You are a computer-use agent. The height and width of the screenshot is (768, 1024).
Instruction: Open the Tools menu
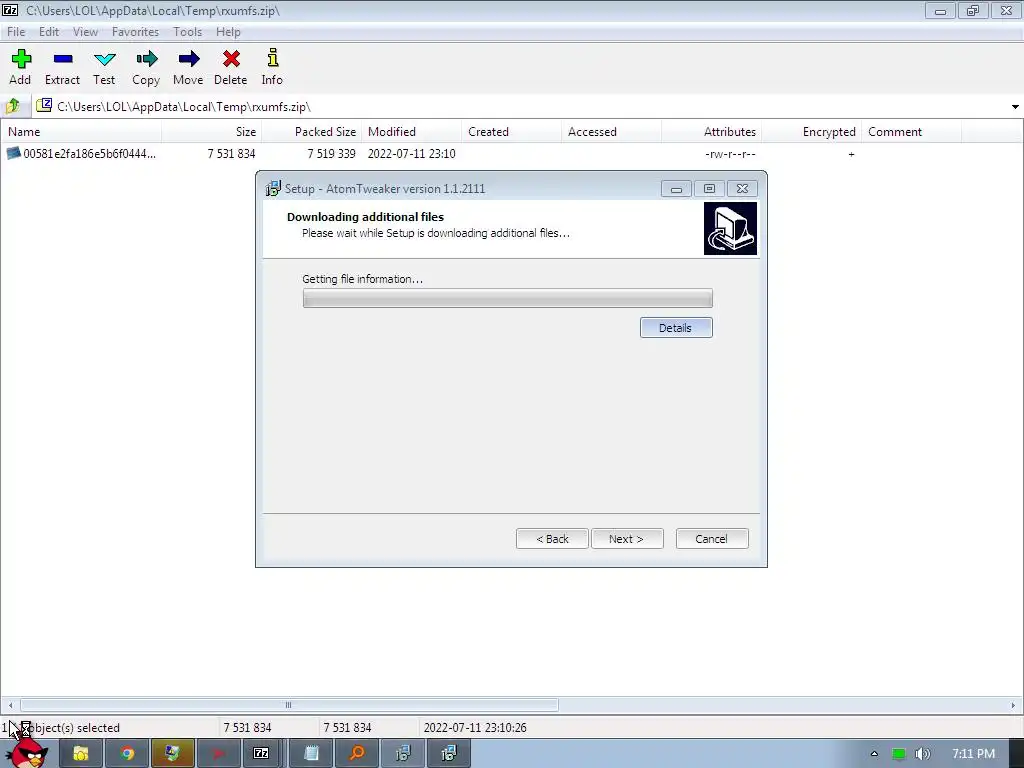187,31
